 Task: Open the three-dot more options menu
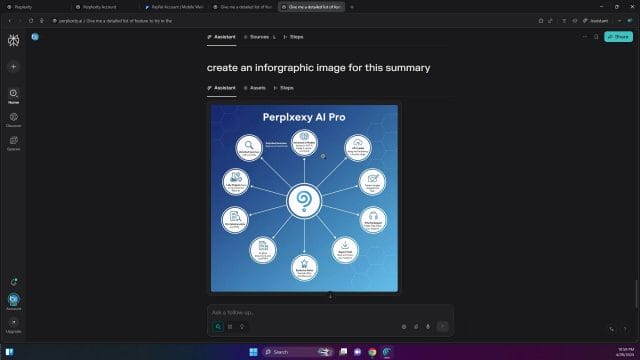point(584,37)
